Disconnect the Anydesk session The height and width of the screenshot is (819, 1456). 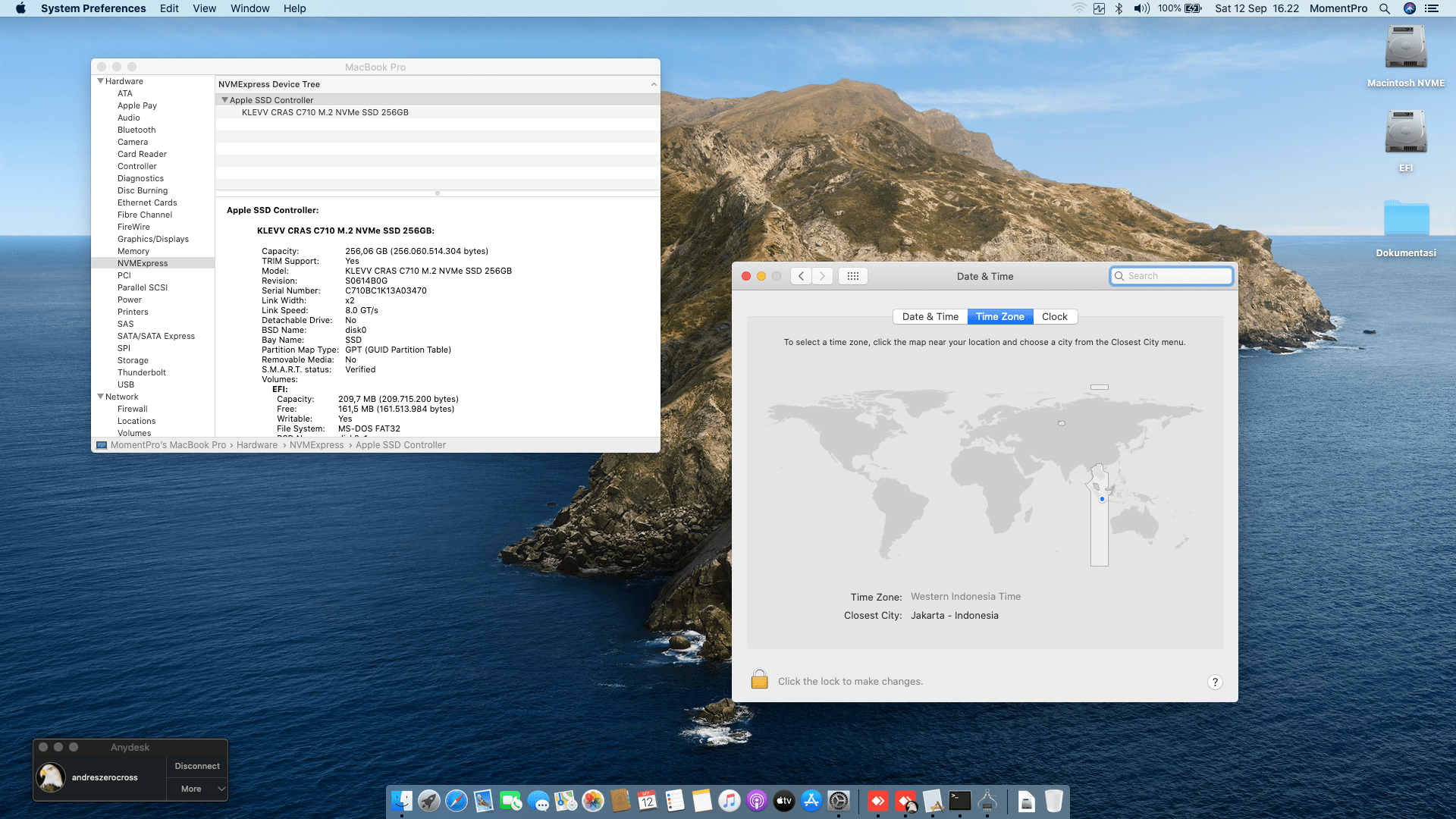197,766
